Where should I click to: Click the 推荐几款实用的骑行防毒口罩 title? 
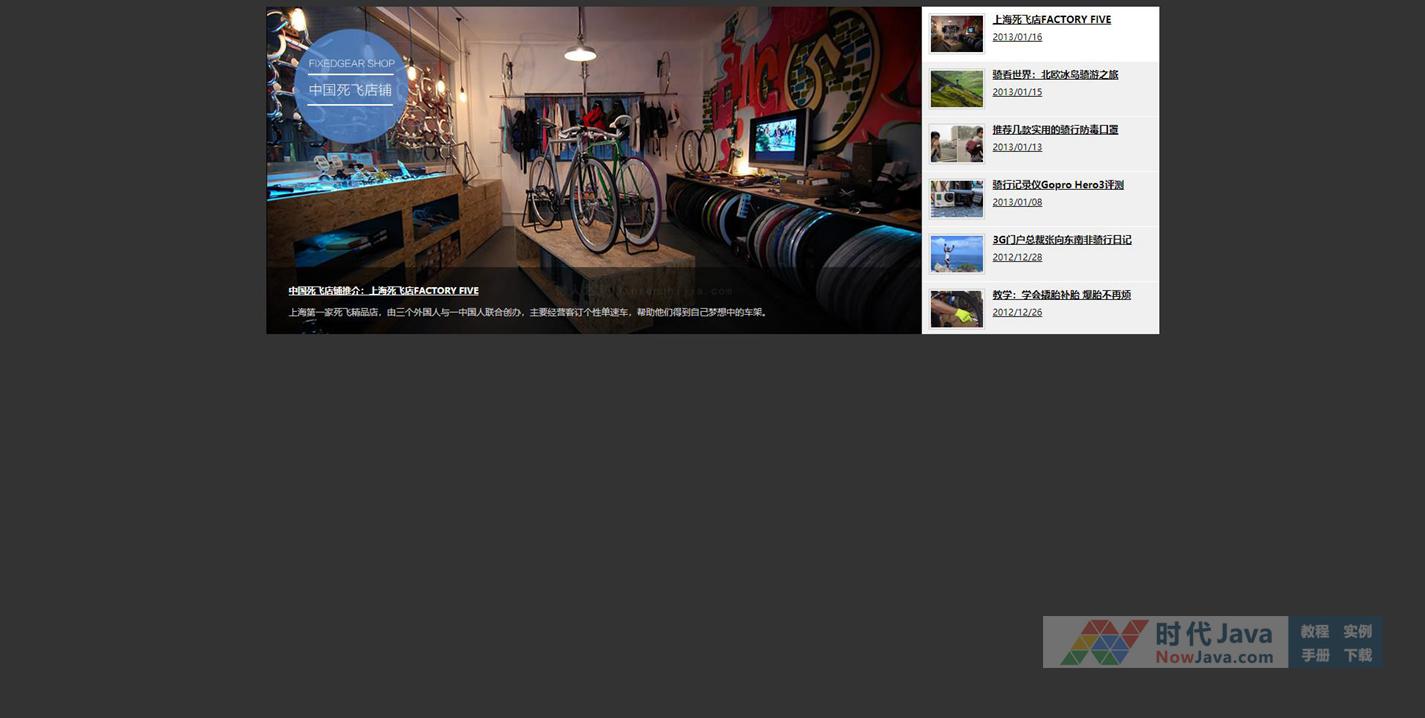tap(1055, 130)
